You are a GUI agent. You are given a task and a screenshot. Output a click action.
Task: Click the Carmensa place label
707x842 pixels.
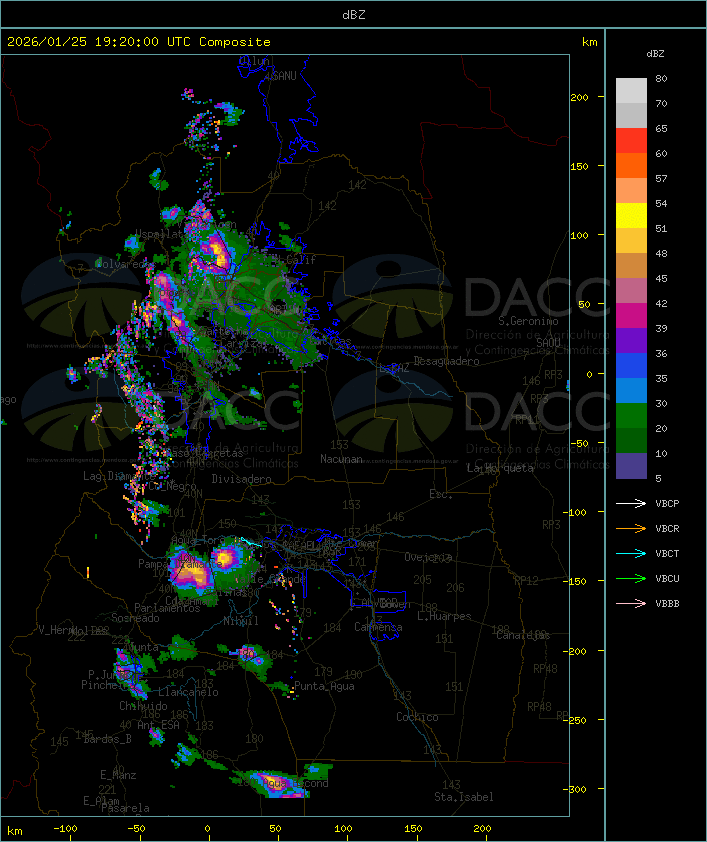click(378, 627)
